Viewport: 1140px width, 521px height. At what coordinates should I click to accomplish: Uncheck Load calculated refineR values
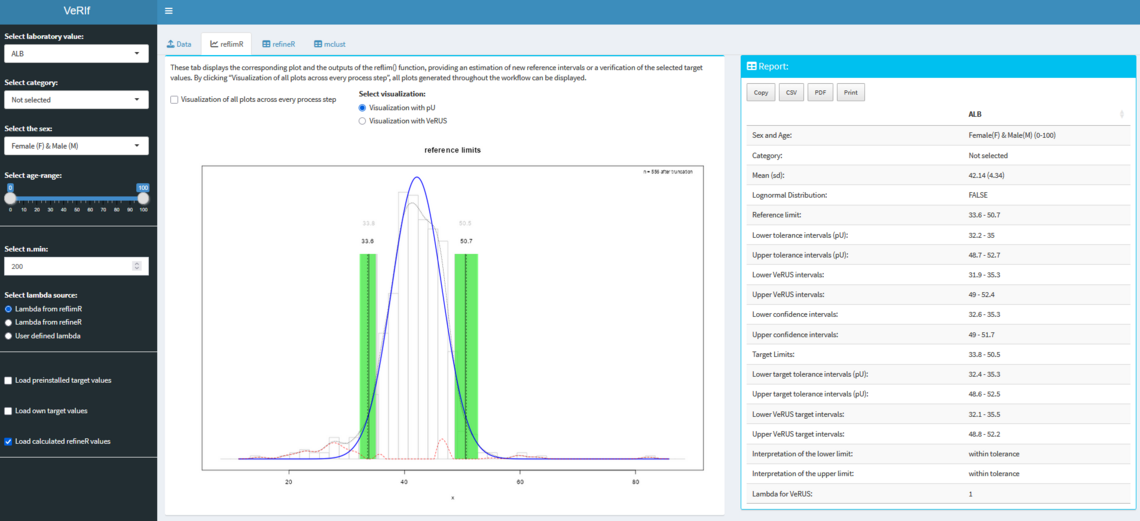click(9, 441)
